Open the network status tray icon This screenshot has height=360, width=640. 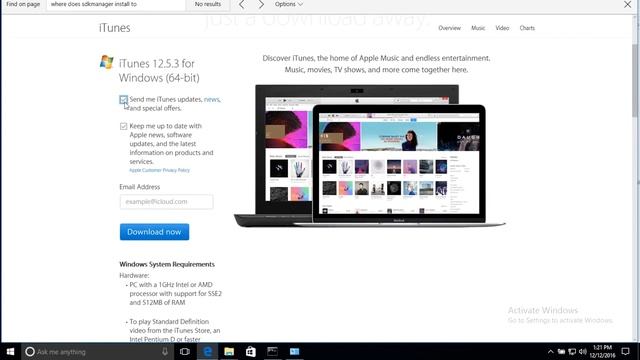click(x=572, y=351)
